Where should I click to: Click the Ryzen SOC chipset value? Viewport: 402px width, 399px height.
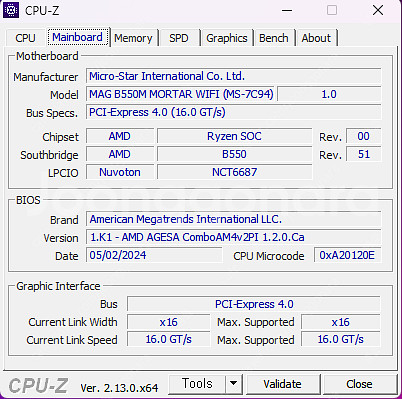tap(235, 136)
